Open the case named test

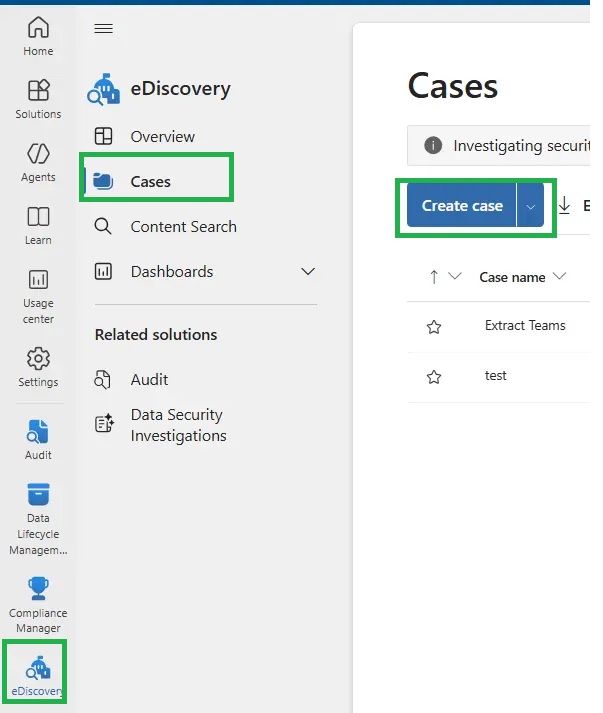pos(495,376)
